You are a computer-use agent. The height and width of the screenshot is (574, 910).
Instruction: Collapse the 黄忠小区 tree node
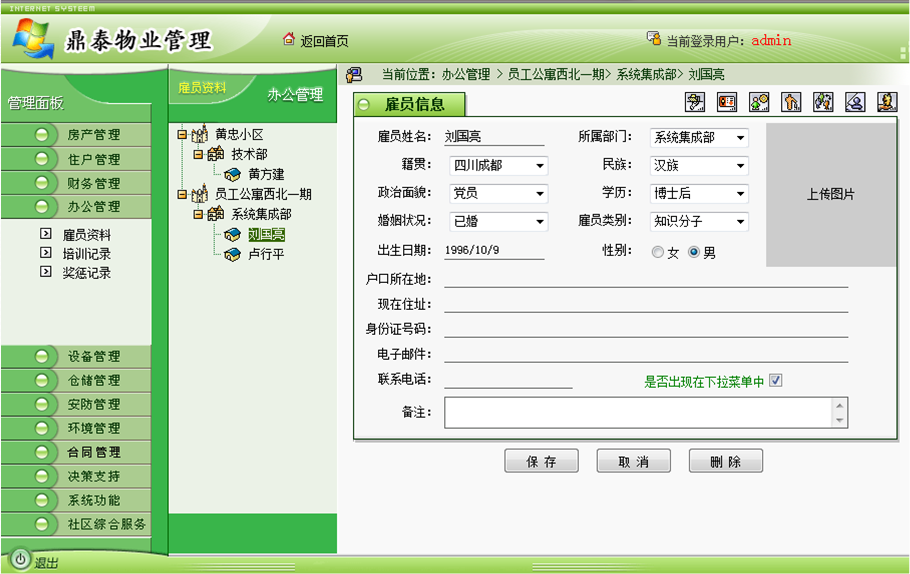[181, 135]
